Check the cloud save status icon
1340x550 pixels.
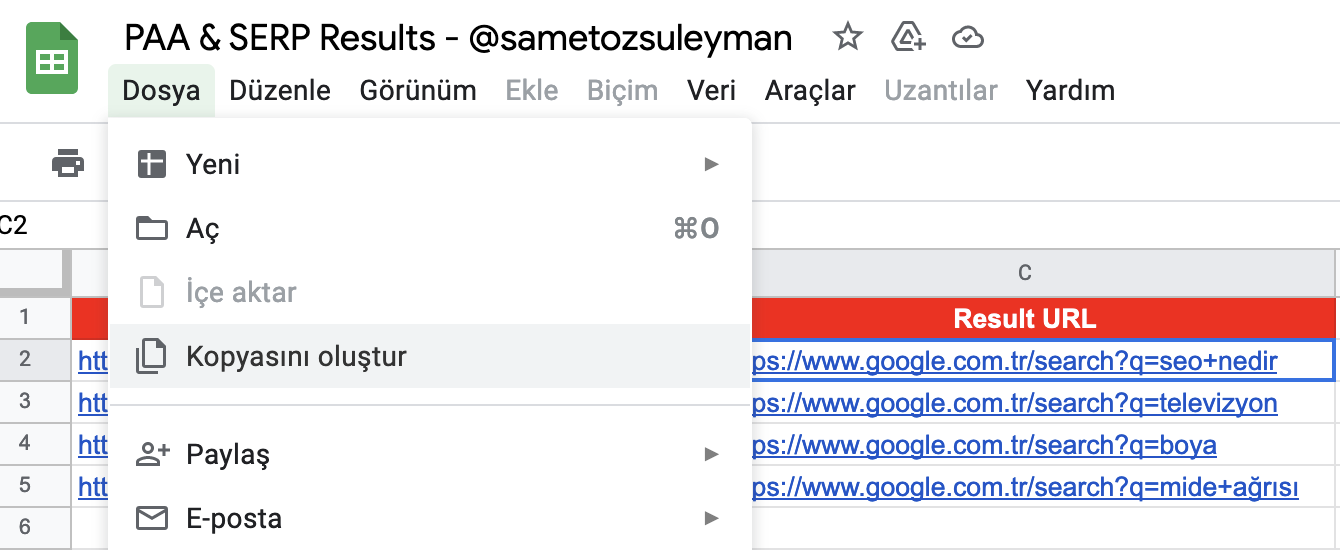967,38
